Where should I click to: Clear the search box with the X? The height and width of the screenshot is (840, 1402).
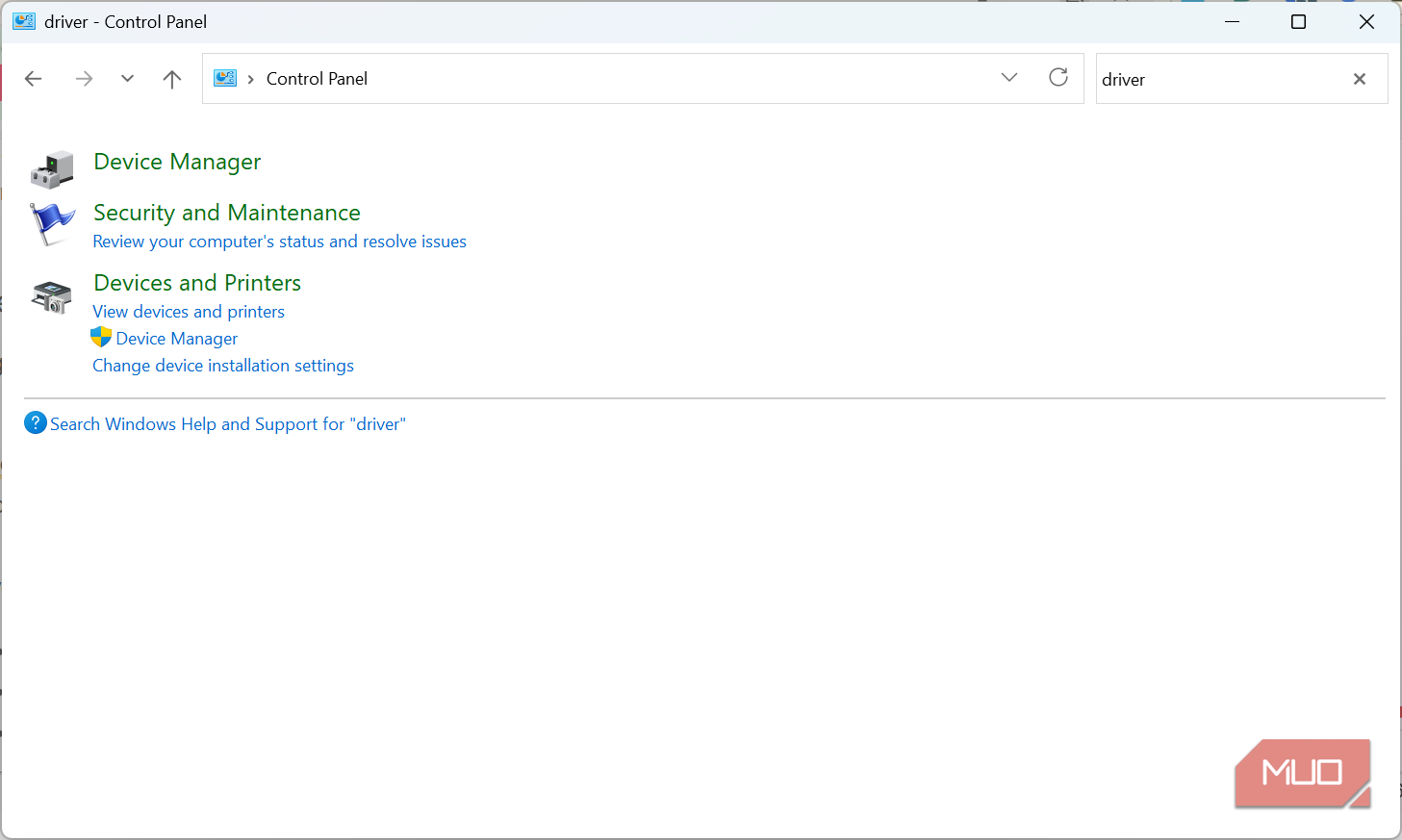pyautogui.click(x=1360, y=79)
